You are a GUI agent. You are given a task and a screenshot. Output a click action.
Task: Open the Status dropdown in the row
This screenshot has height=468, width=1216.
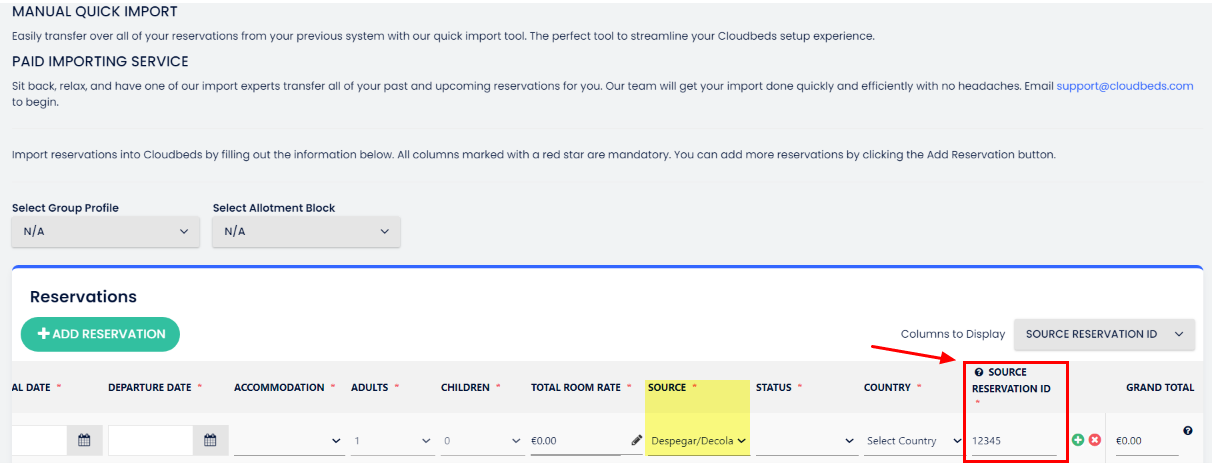(805, 441)
